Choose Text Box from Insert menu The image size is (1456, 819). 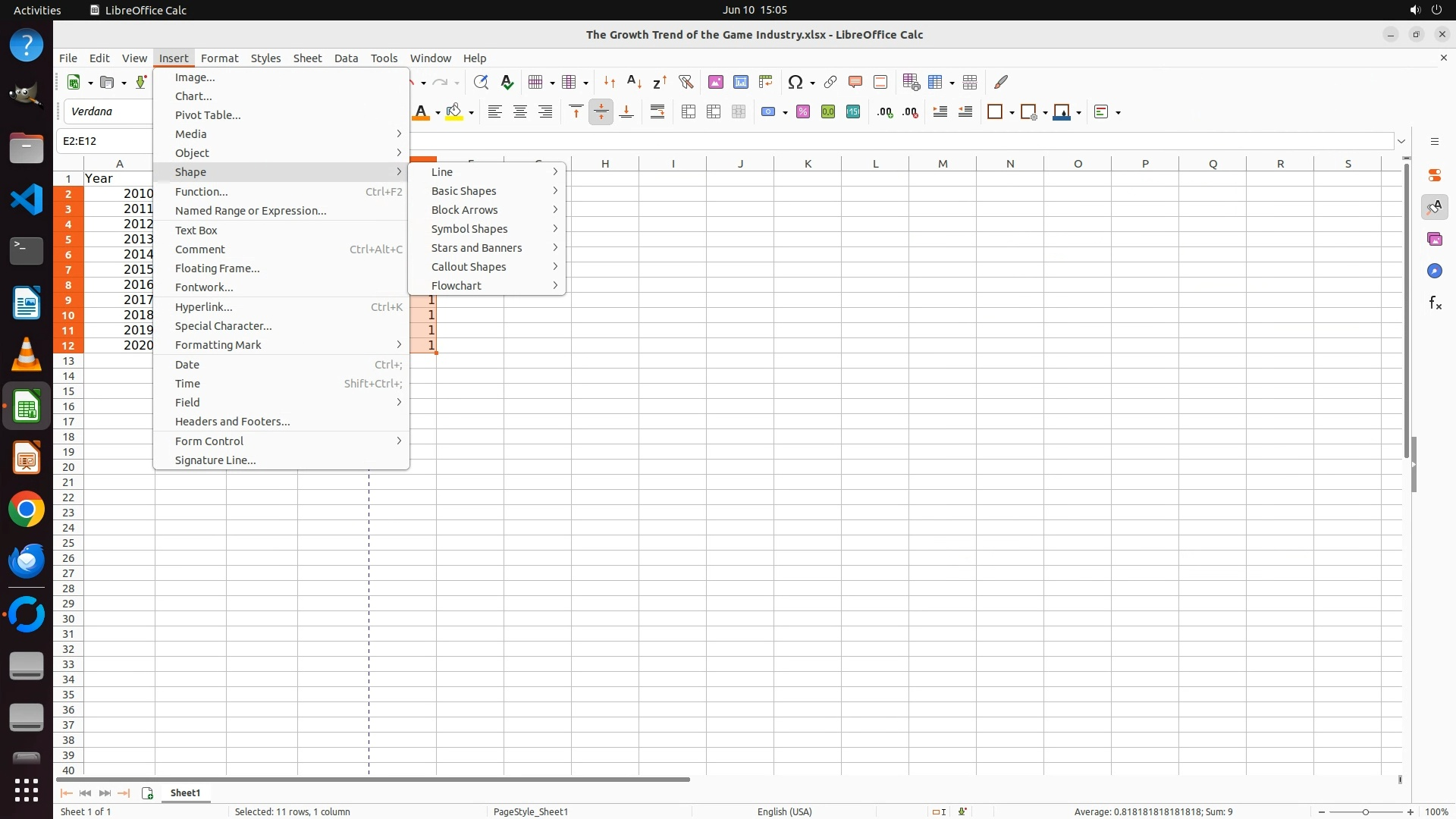click(196, 231)
